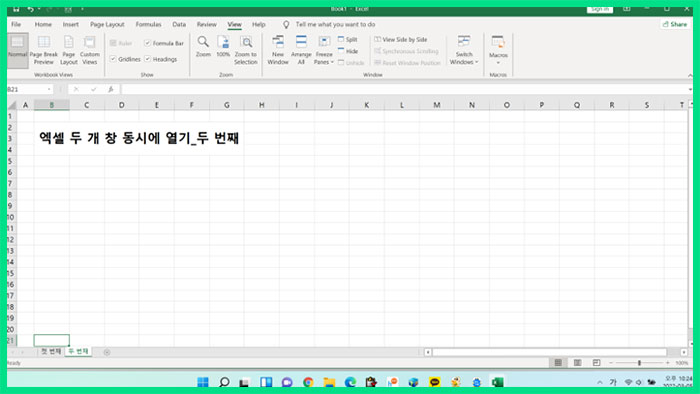Adjust the status bar zoom slider
700x394 pixels.
[x=639, y=363]
